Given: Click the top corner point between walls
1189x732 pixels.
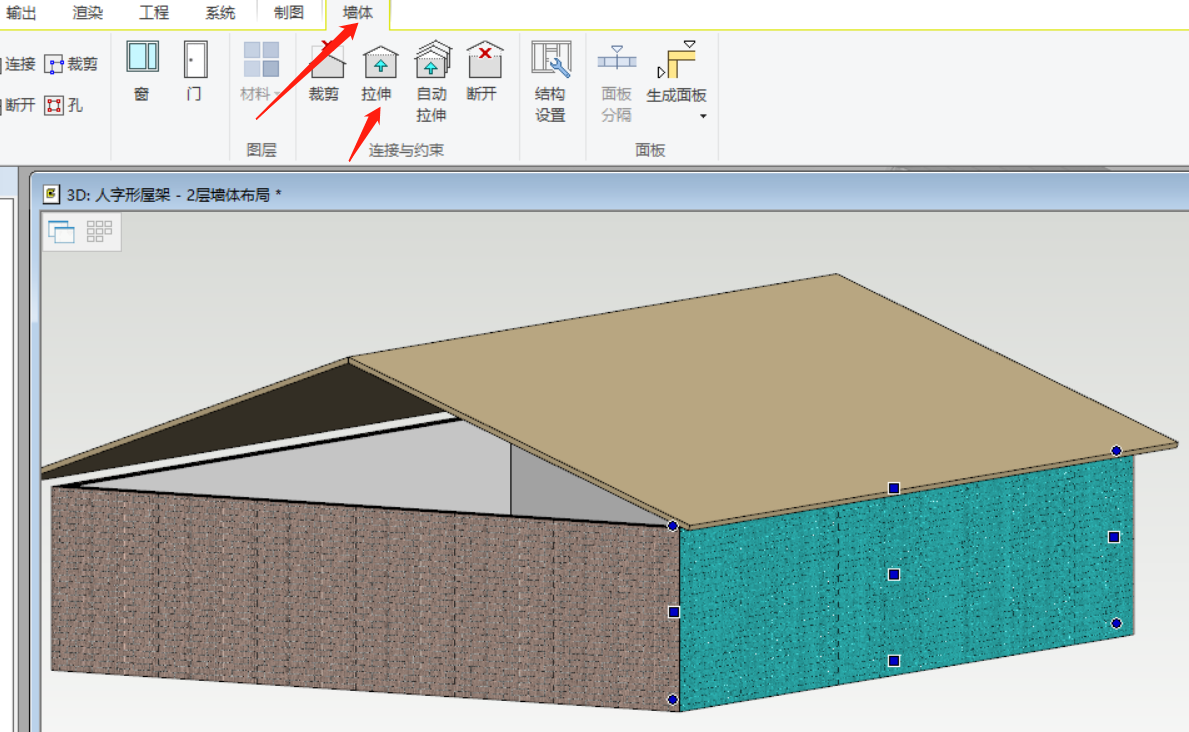Looking at the screenshot, I should pos(673,526).
